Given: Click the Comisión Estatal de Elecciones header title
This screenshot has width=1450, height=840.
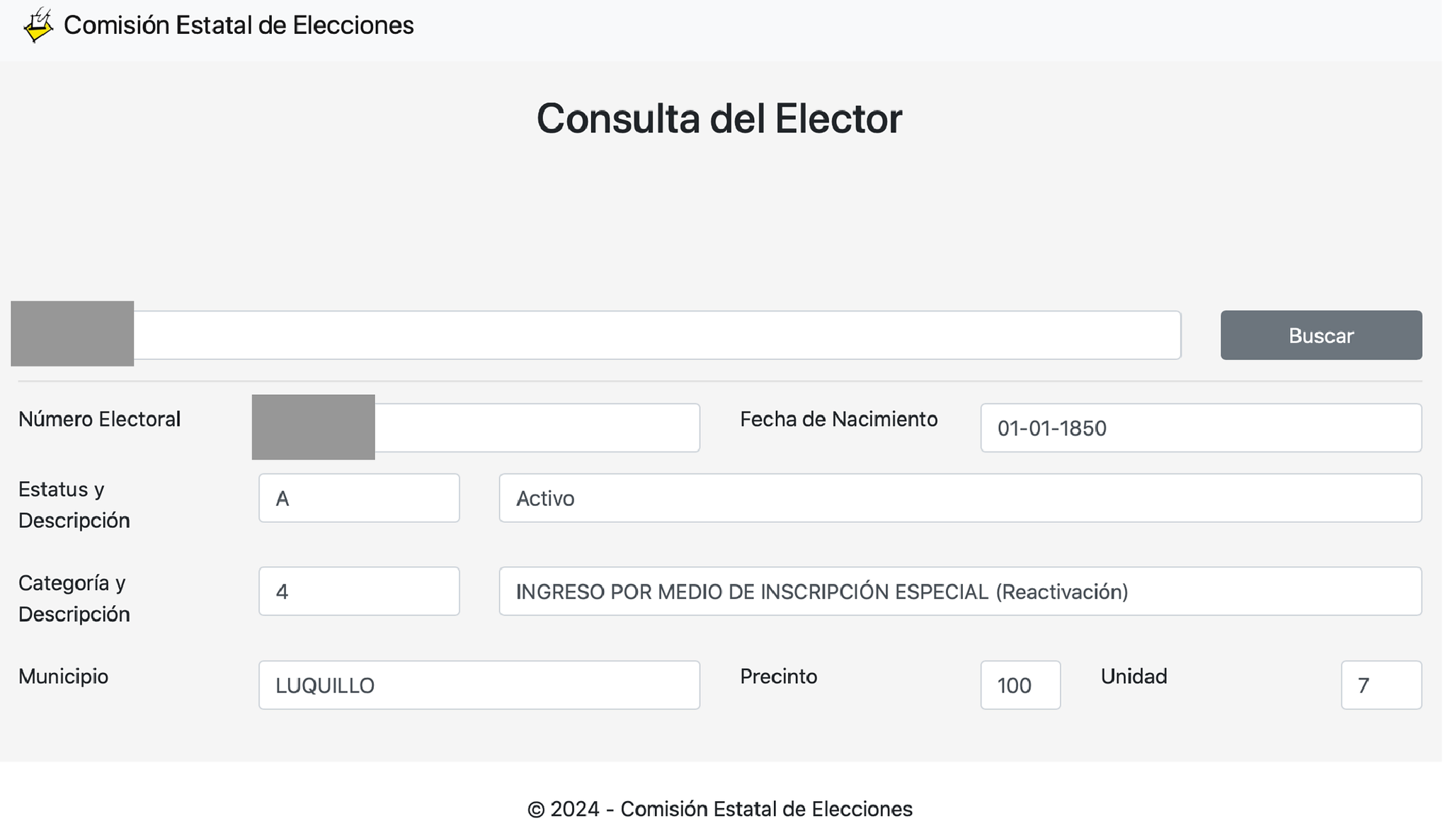Looking at the screenshot, I should pos(239,25).
